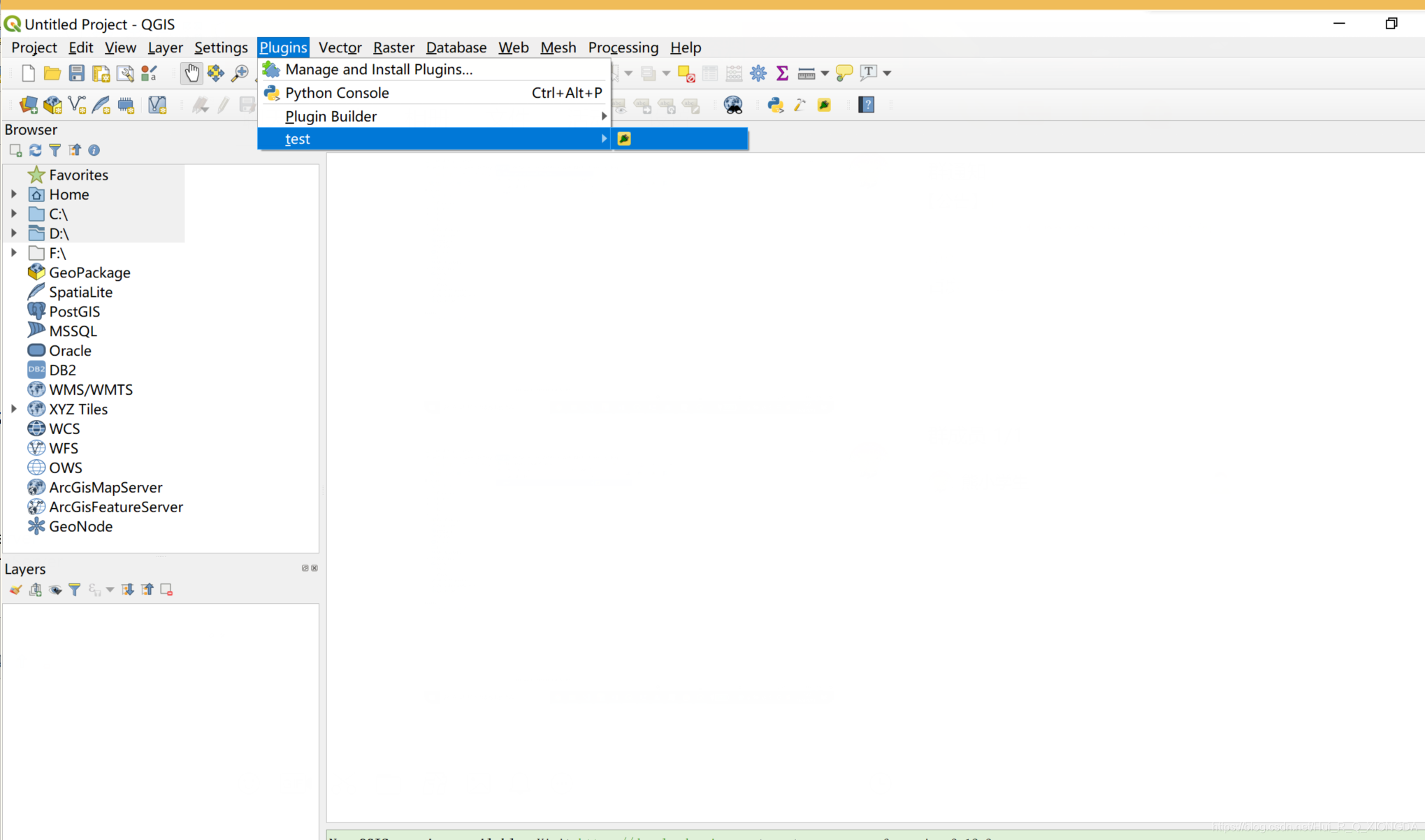Open the Processing menu

(x=623, y=48)
